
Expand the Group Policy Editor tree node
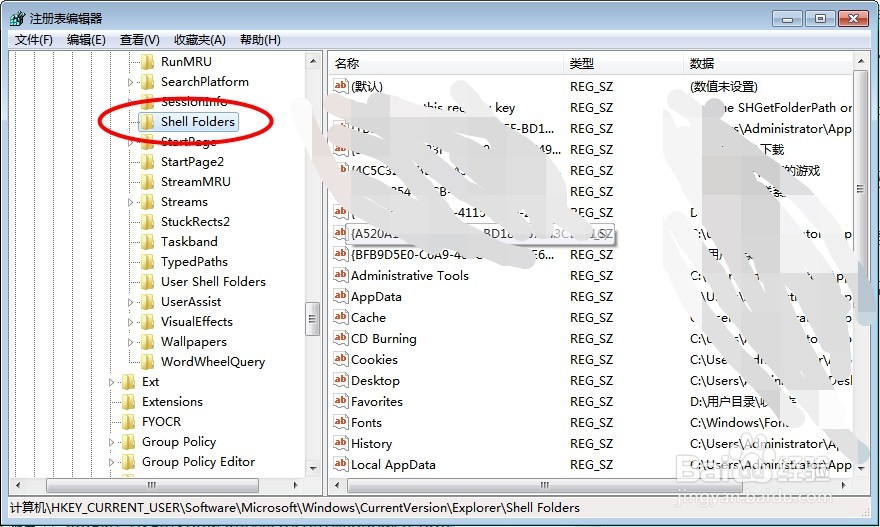tap(111, 462)
